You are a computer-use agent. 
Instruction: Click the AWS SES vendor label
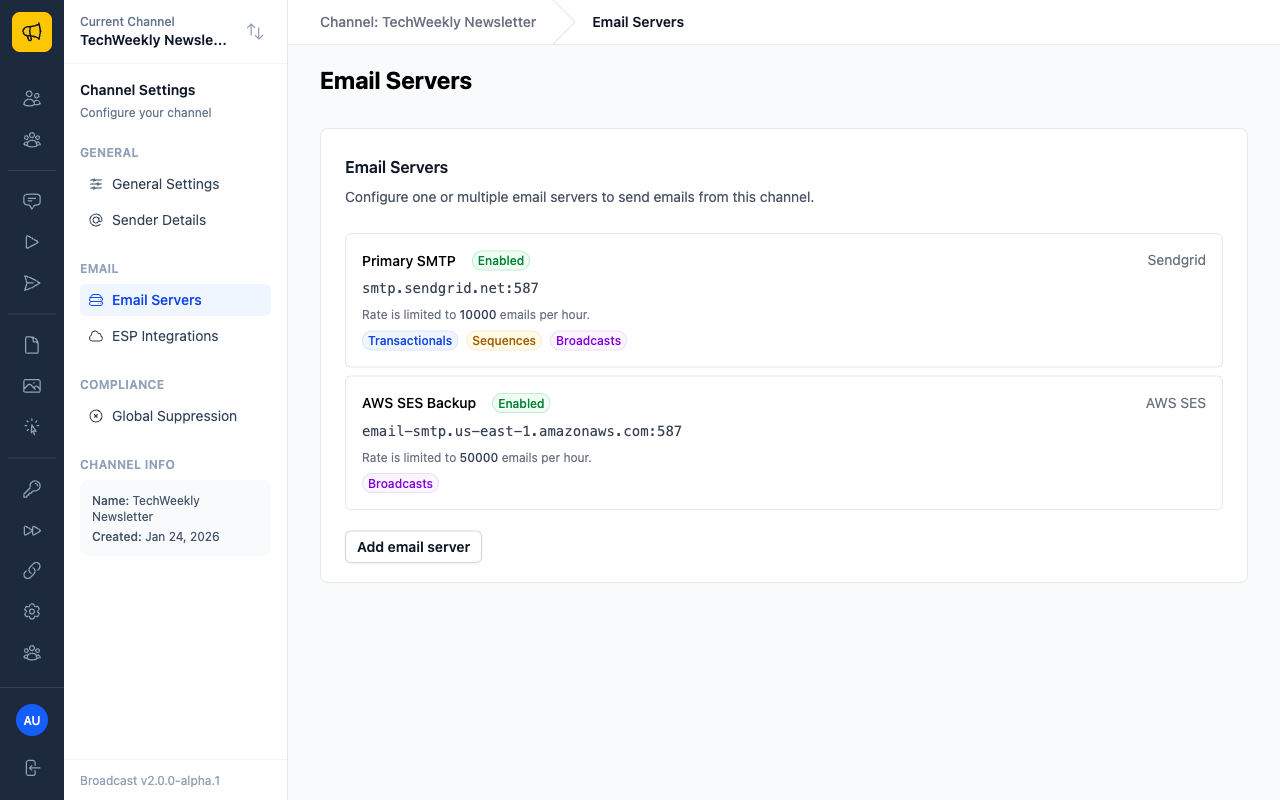(1176, 403)
